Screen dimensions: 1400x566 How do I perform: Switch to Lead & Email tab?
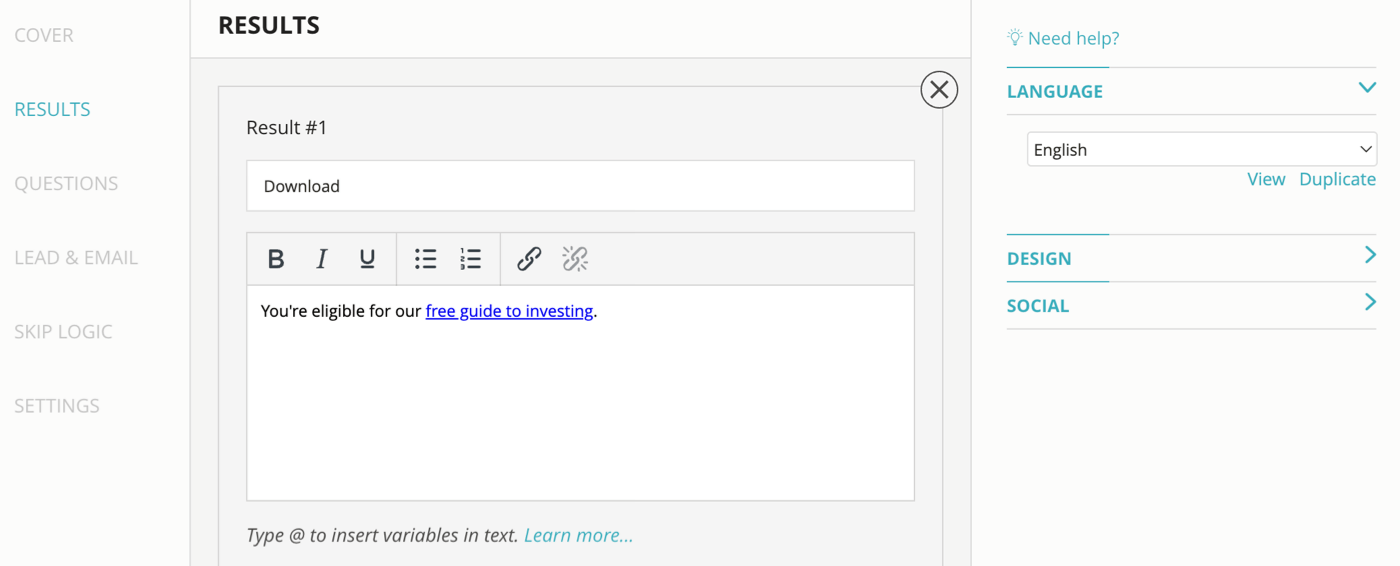76,257
